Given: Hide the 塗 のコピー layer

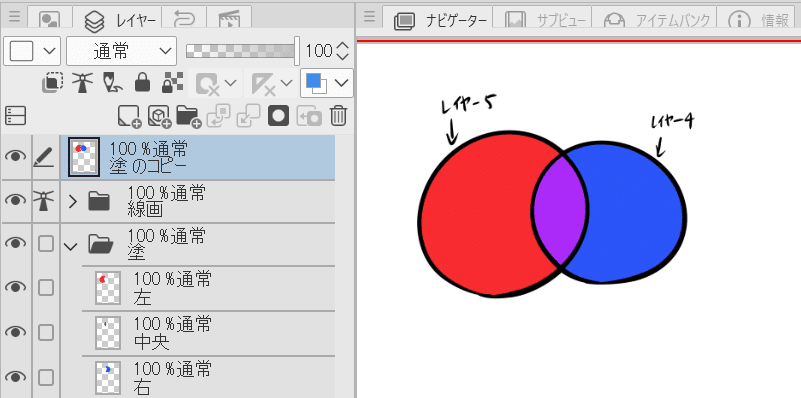Looking at the screenshot, I should [15, 156].
